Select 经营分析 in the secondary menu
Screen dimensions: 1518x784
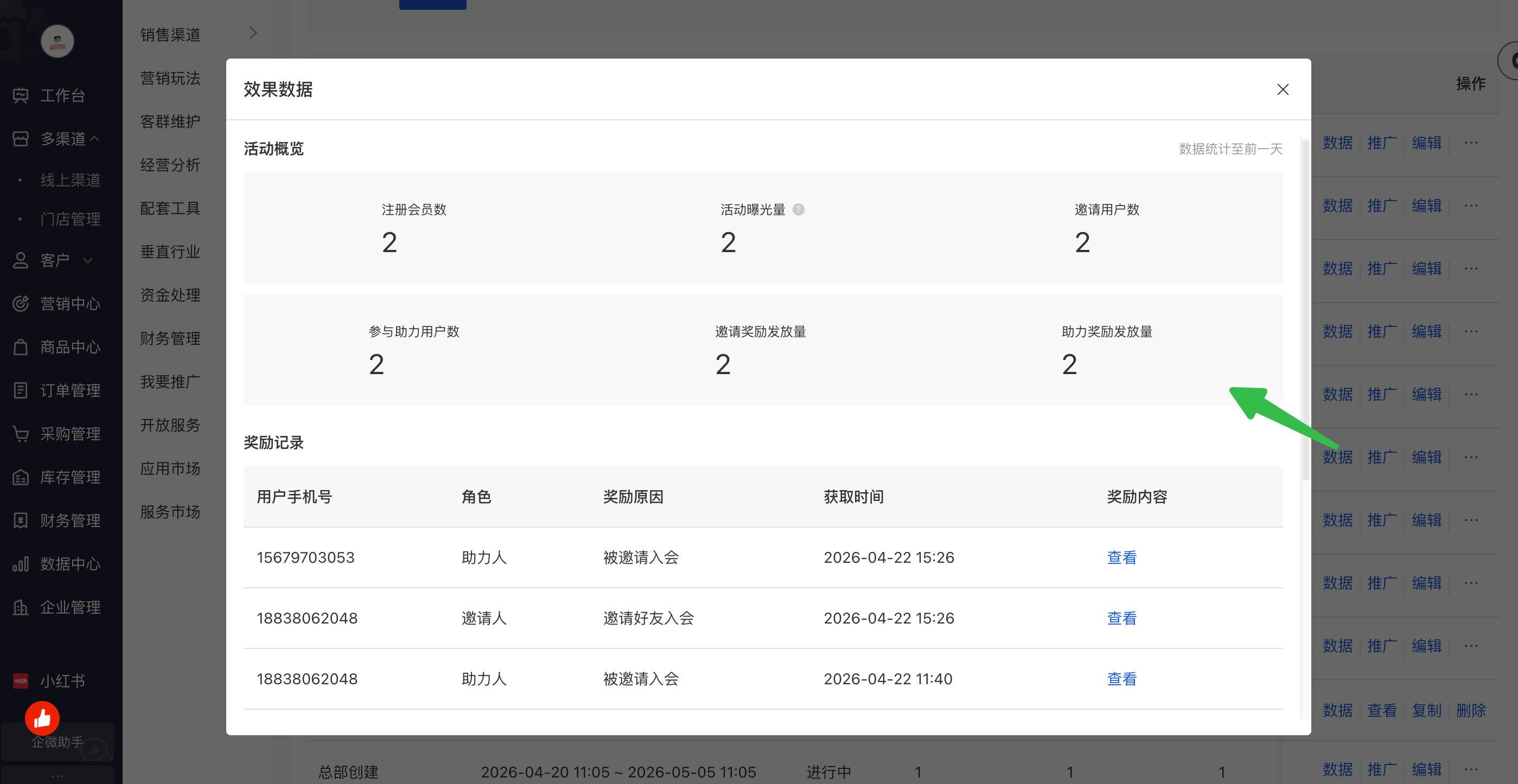(170, 164)
